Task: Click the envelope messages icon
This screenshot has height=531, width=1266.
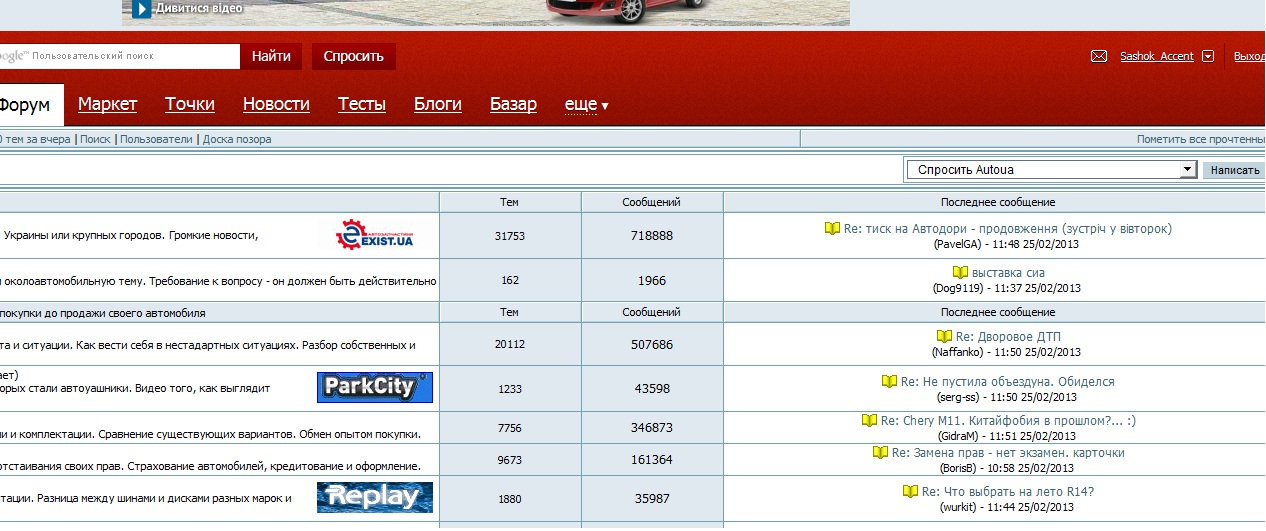Action: click(1099, 57)
